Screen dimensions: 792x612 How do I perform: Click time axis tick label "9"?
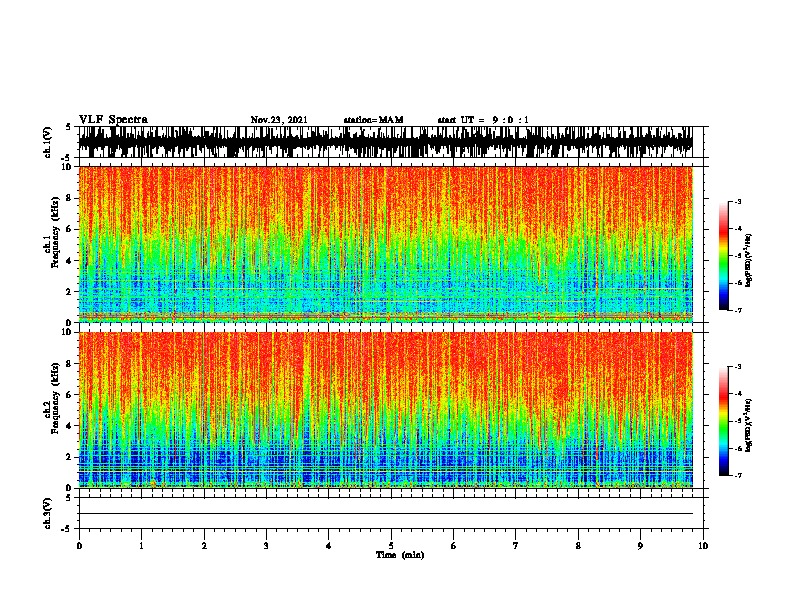click(x=640, y=546)
